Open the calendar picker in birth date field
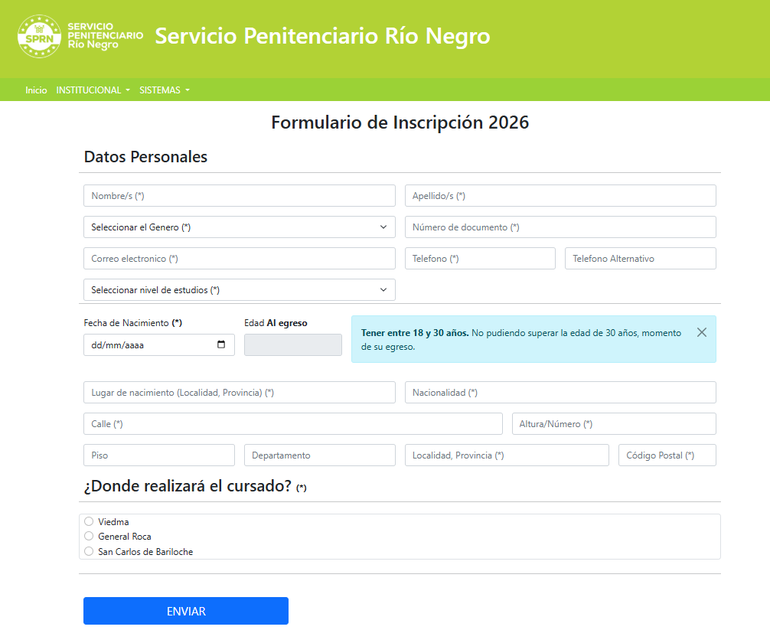Screen dimensions: 770x630 (x=221, y=345)
